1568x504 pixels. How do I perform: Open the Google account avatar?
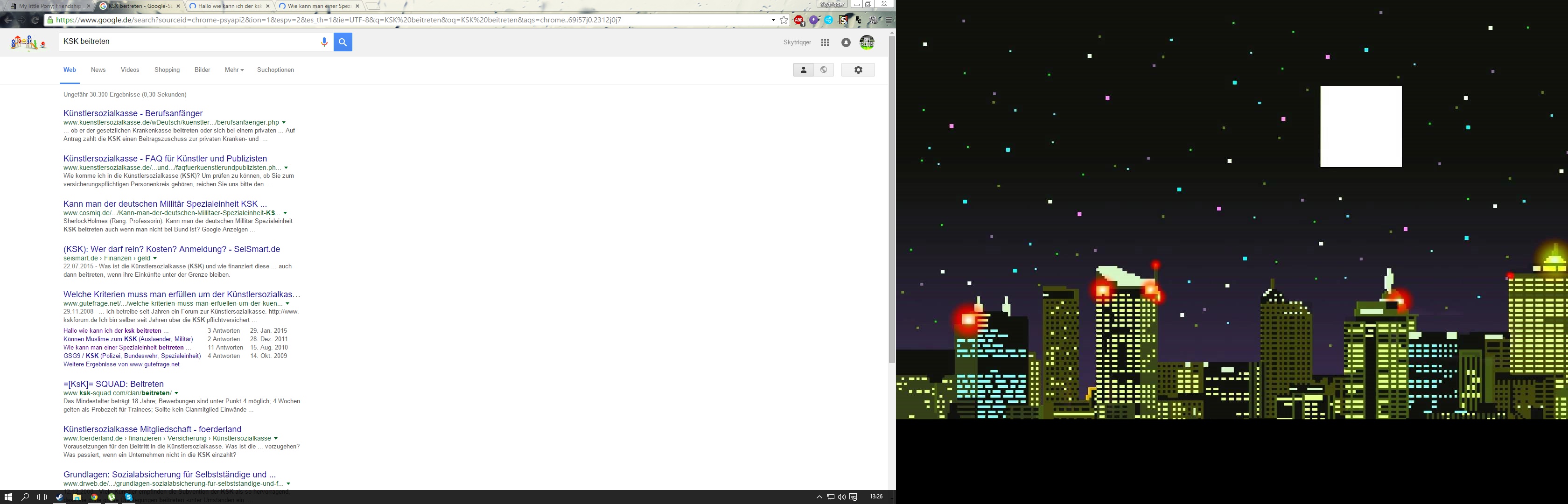click(867, 42)
